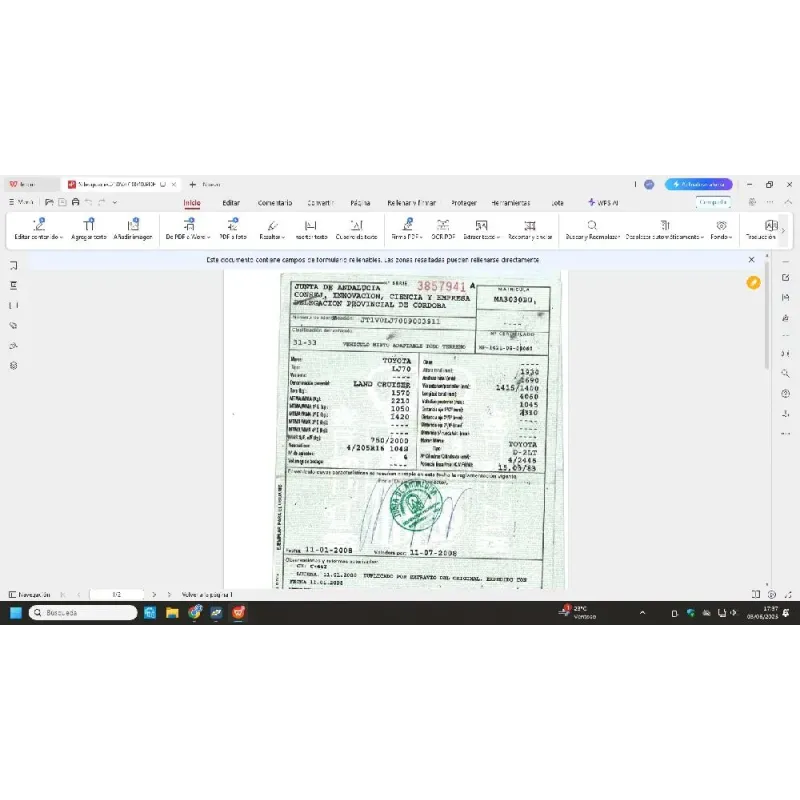Open Buscar y Reemplazar
This screenshot has width=800, height=800.
pos(592,230)
